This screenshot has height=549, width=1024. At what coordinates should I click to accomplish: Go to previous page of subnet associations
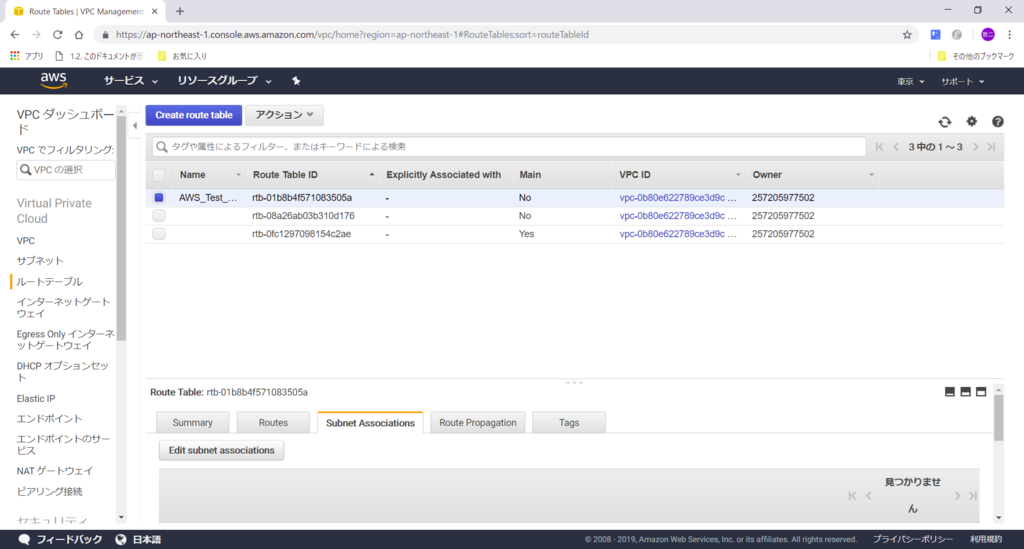click(x=869, y=496)
